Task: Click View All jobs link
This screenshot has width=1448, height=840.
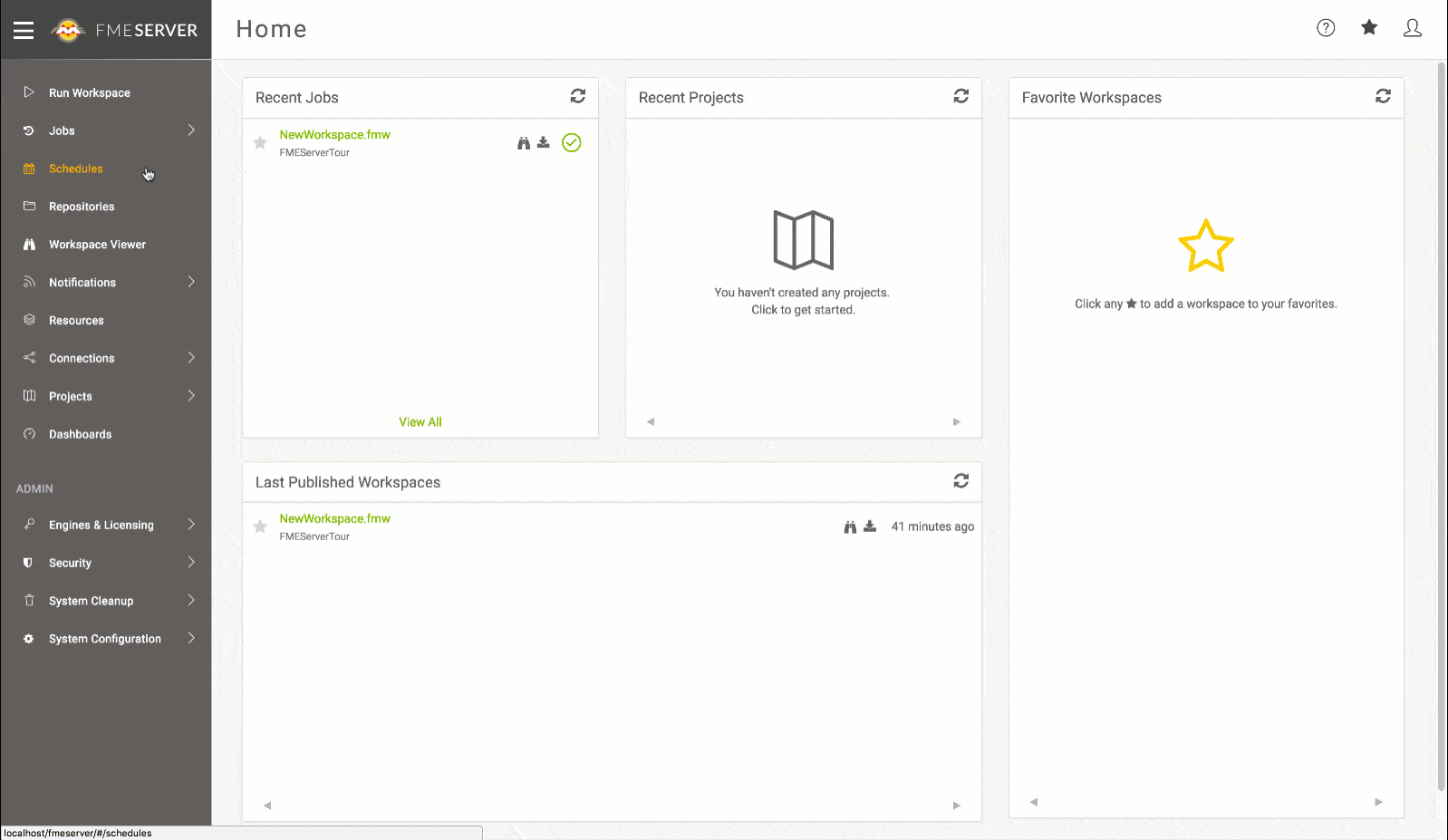Action: coord(420,422)
